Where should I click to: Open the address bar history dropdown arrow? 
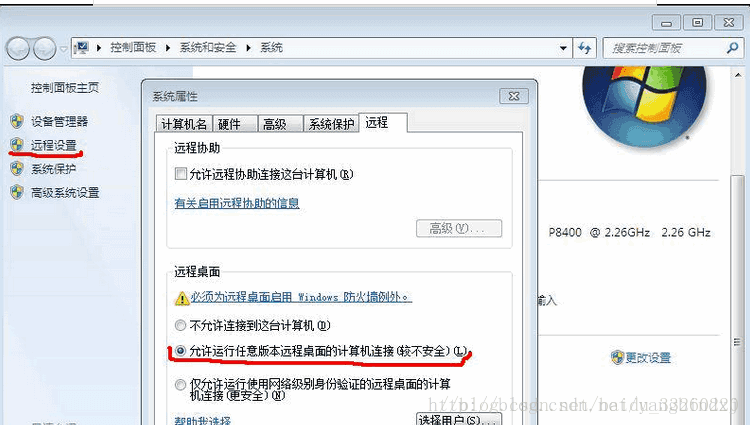(563, 48)
